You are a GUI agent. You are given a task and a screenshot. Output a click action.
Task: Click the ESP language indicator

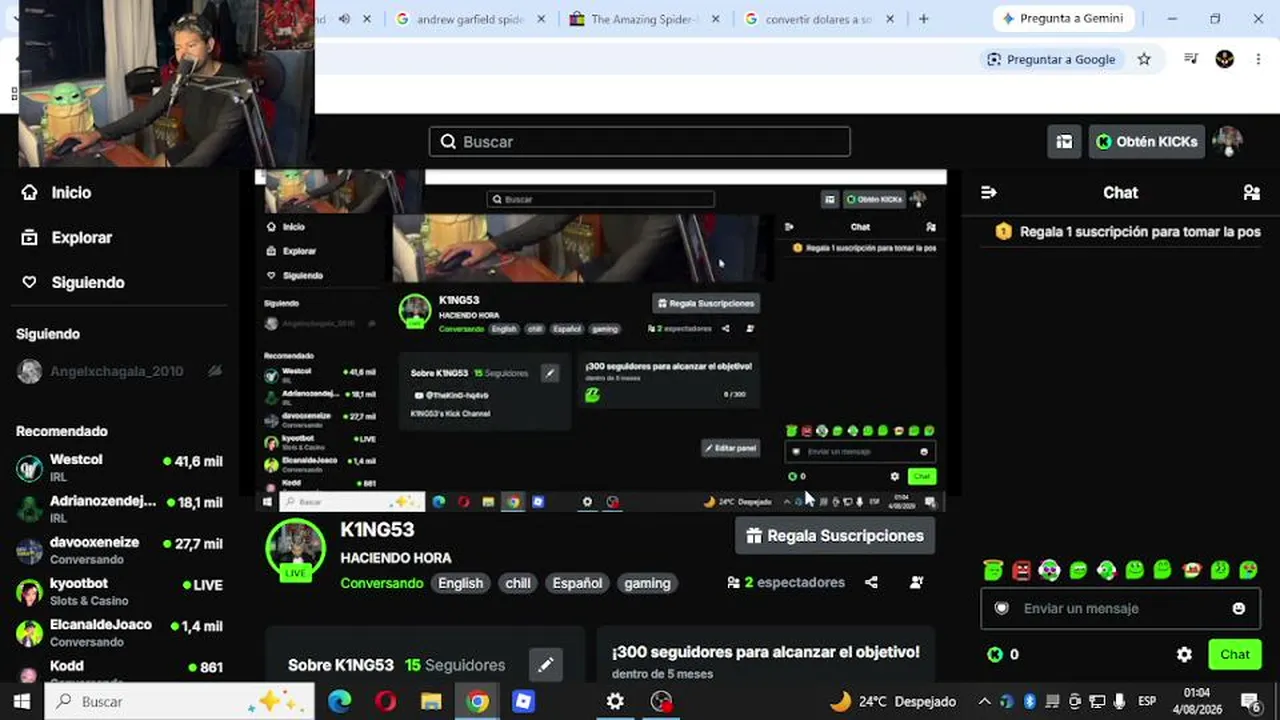pos(1147,702)
